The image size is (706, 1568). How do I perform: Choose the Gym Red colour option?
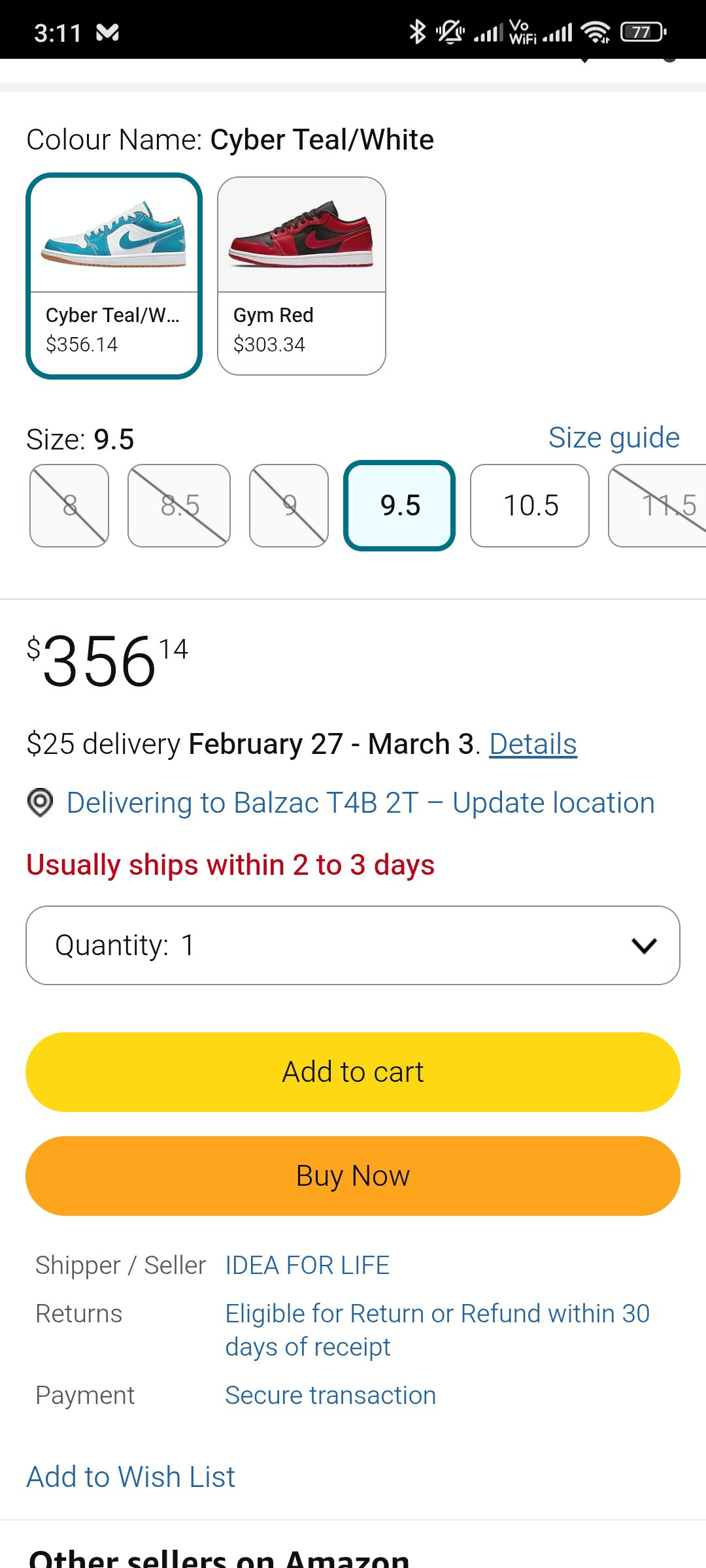point(301,275)
